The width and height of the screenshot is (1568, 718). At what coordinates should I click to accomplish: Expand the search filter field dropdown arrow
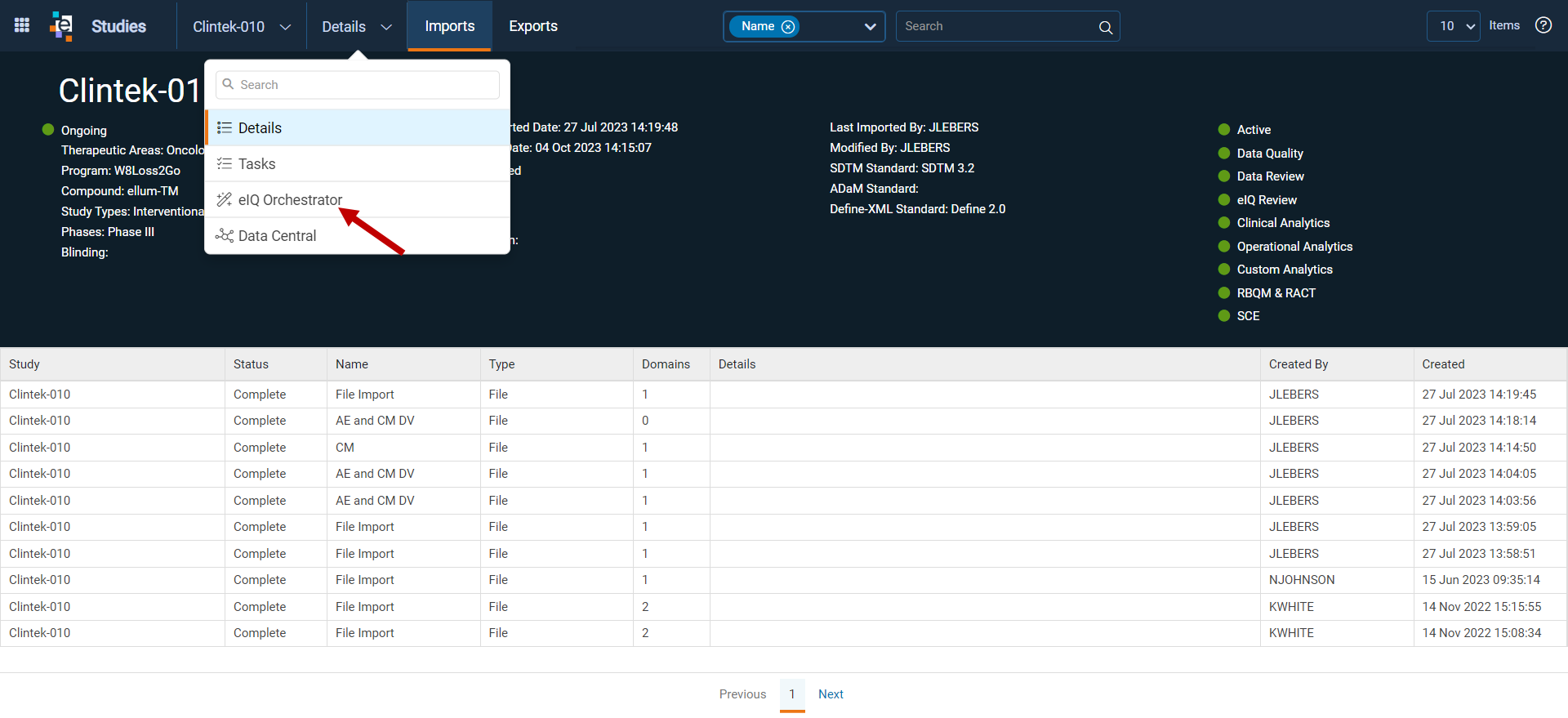[x=870, y=27]
